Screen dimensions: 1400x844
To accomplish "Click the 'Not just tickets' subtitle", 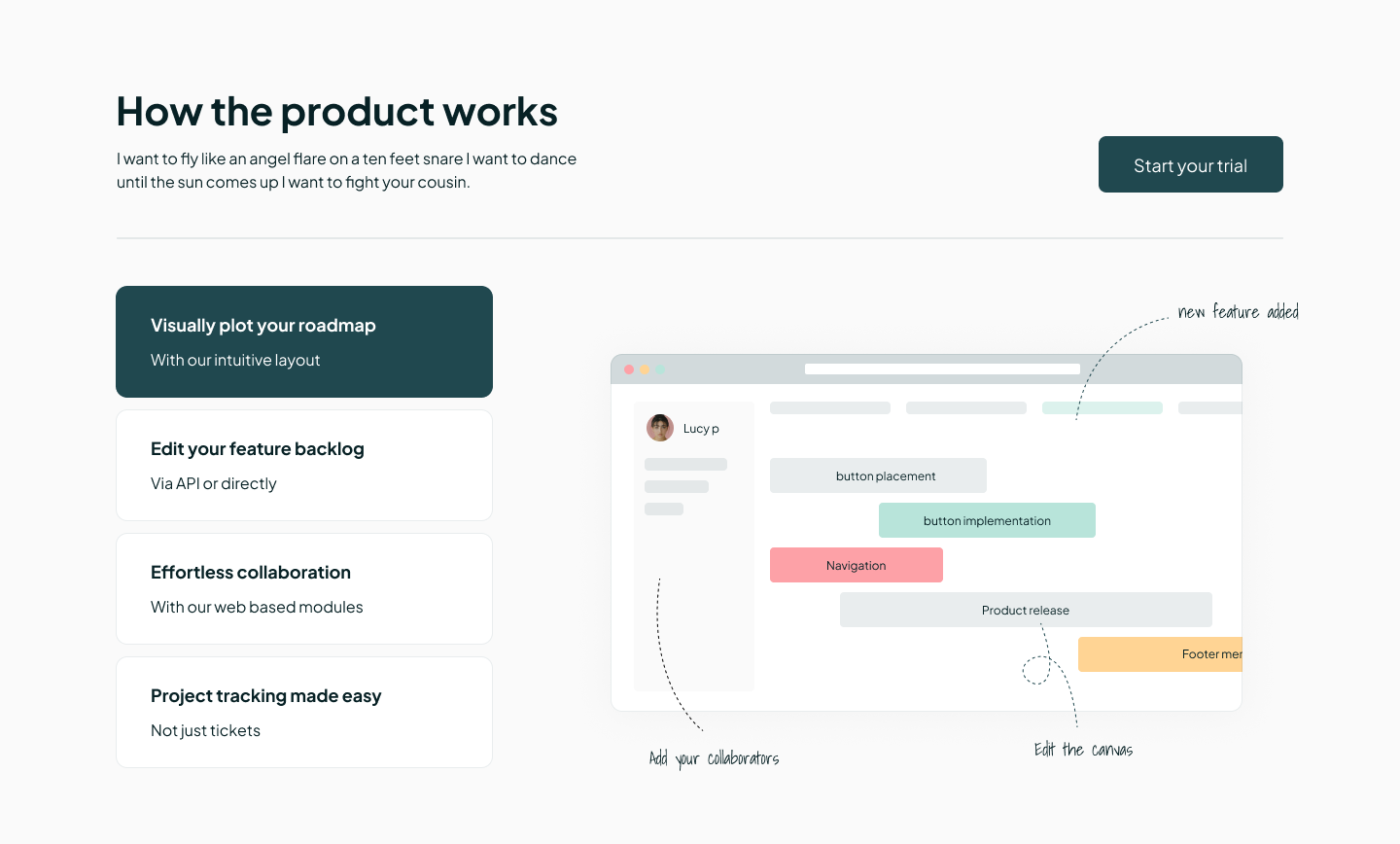I will [x=205, y=730].
